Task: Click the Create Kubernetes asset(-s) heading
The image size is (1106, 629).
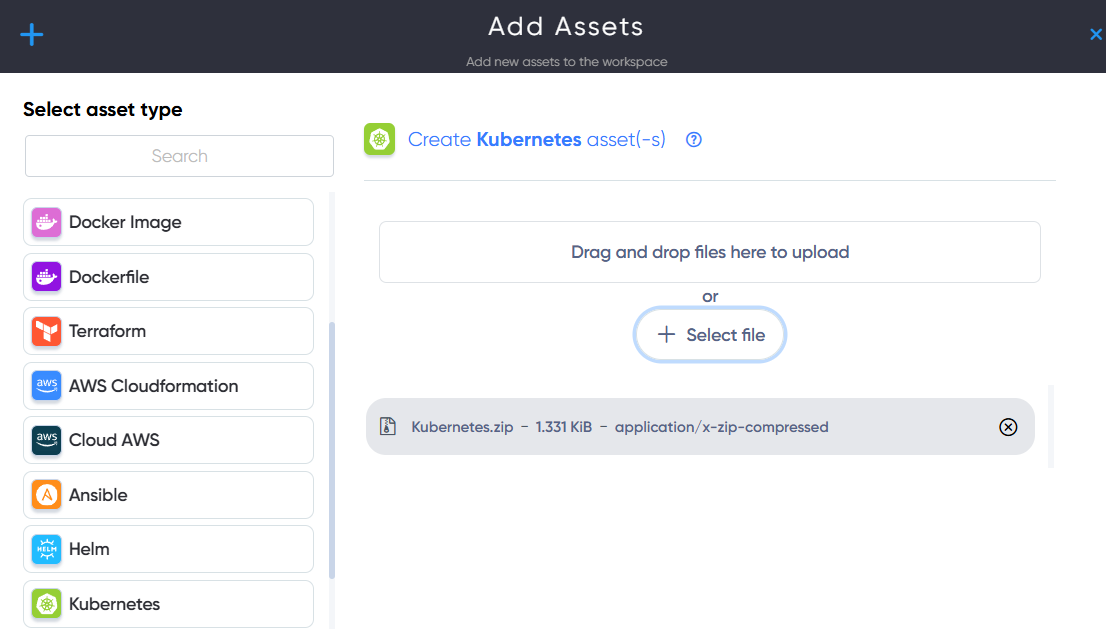Action: pos(536,140)
